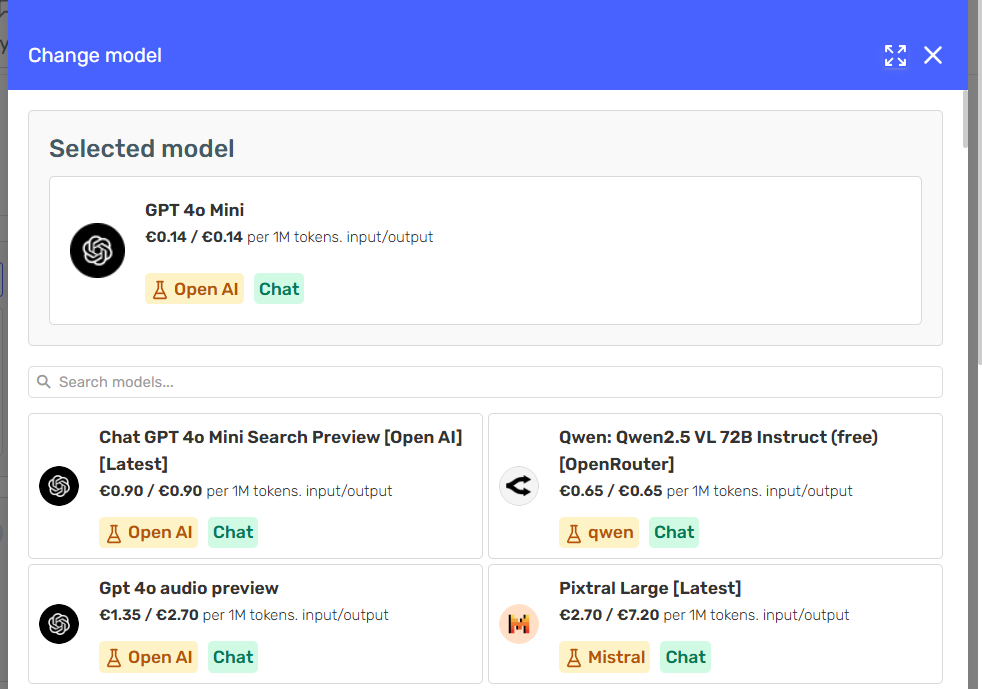Select the Pixtral Large [Latest] title

click(650, 588)
